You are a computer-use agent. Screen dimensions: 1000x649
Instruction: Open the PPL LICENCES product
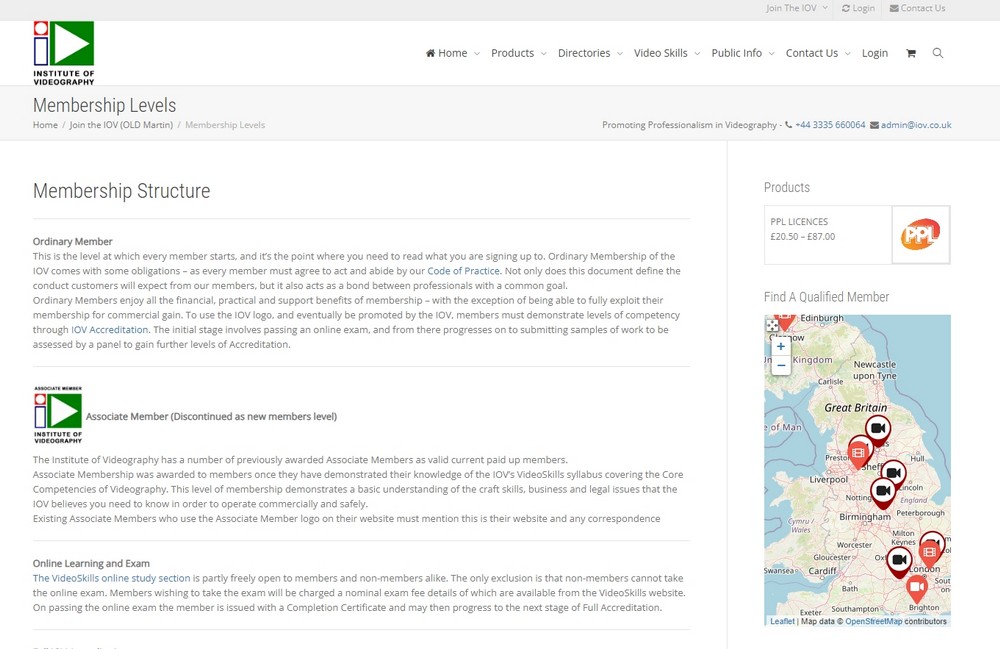pyautogui.click(x=799, y=222)
